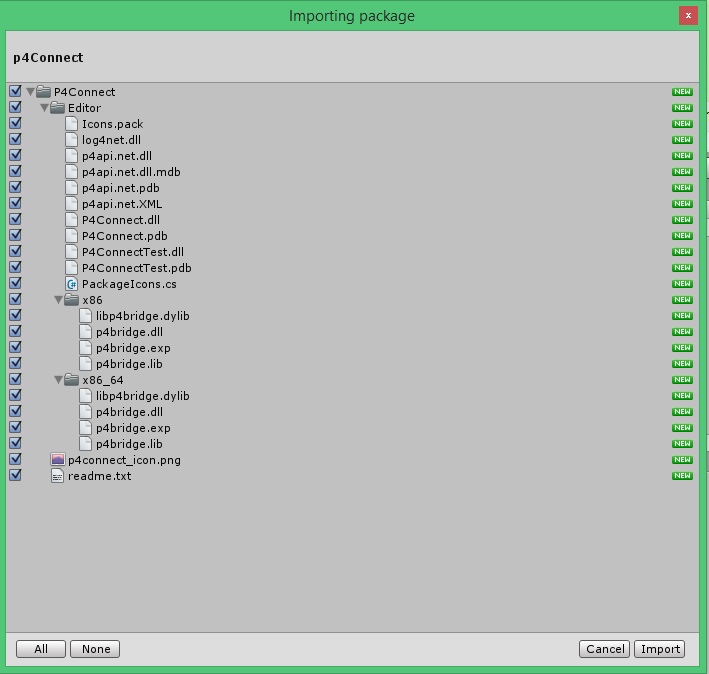The height and width of the screenshot is (674, 709).
Task: Click the x86 folder icon
Action: coord(71,300)
